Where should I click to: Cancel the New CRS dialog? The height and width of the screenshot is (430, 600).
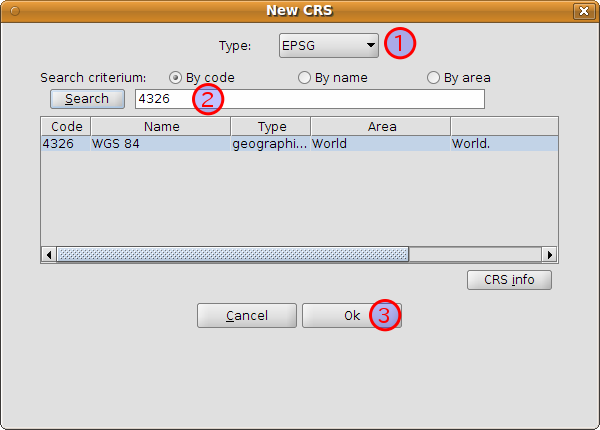point(247,315)
